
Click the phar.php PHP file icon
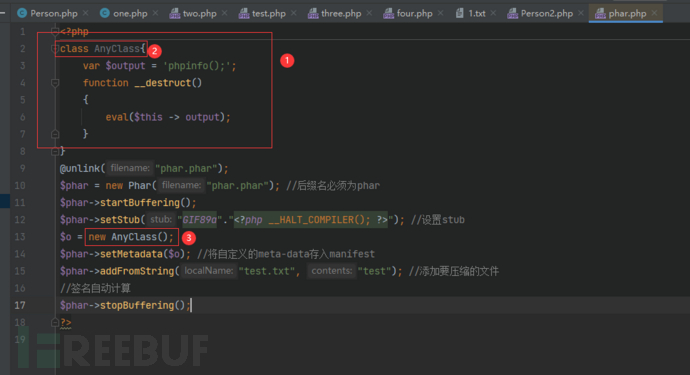coord(600,14)
